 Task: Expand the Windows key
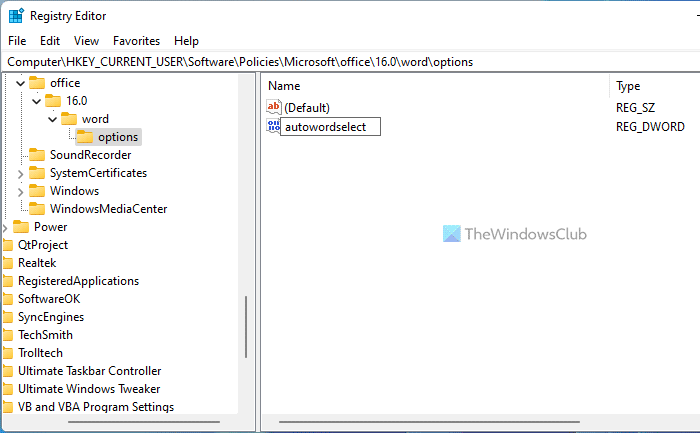pos(20,192)
